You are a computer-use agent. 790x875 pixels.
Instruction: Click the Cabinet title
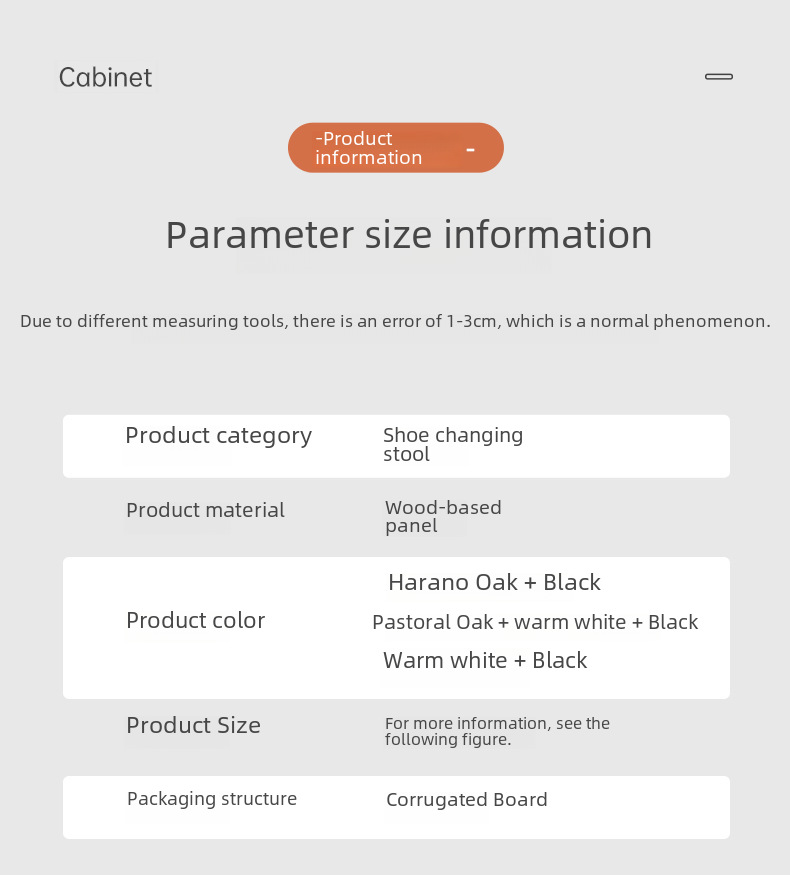click(105, 78)
